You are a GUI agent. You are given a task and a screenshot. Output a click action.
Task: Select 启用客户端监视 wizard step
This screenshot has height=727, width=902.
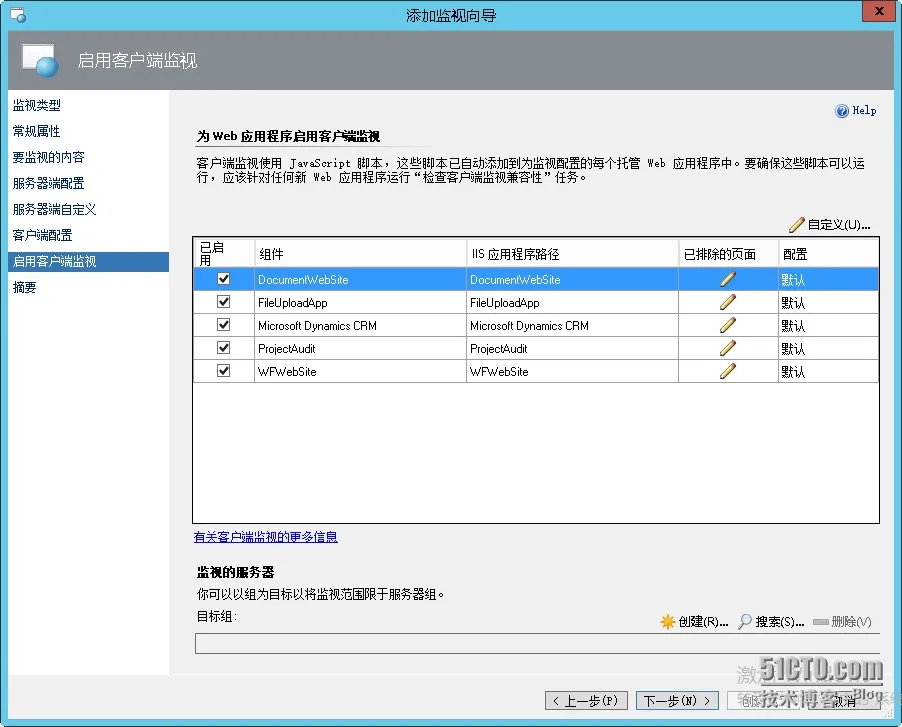click(x=89, y=262)
